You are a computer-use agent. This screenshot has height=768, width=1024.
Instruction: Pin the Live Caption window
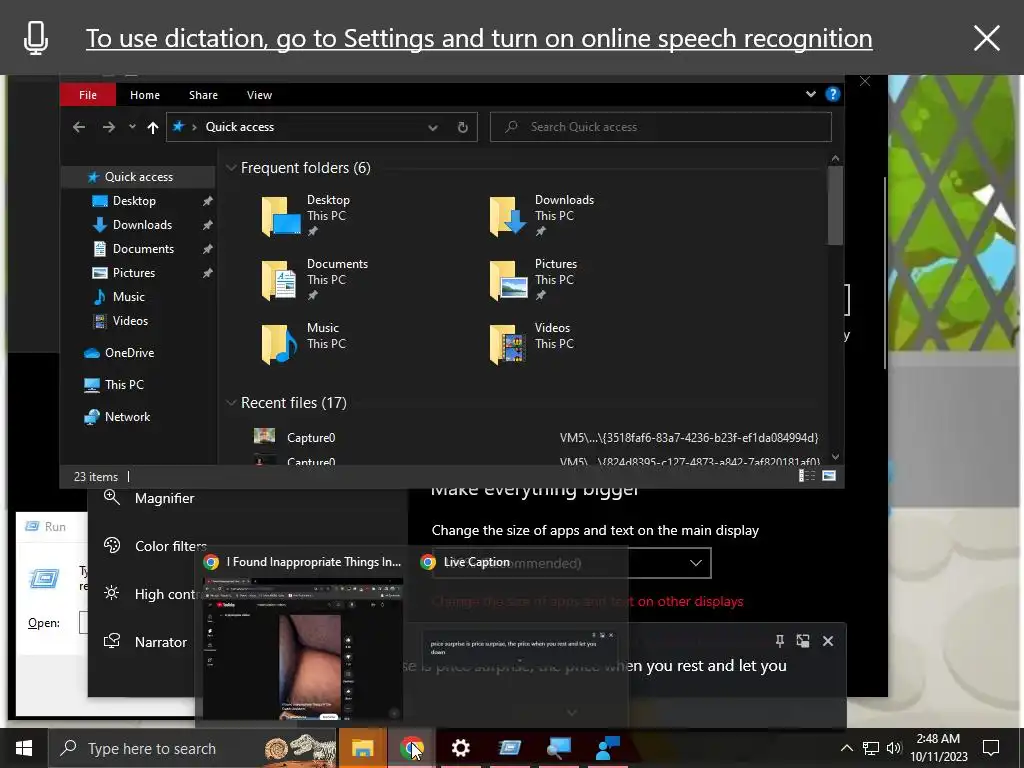coord(779,641)
